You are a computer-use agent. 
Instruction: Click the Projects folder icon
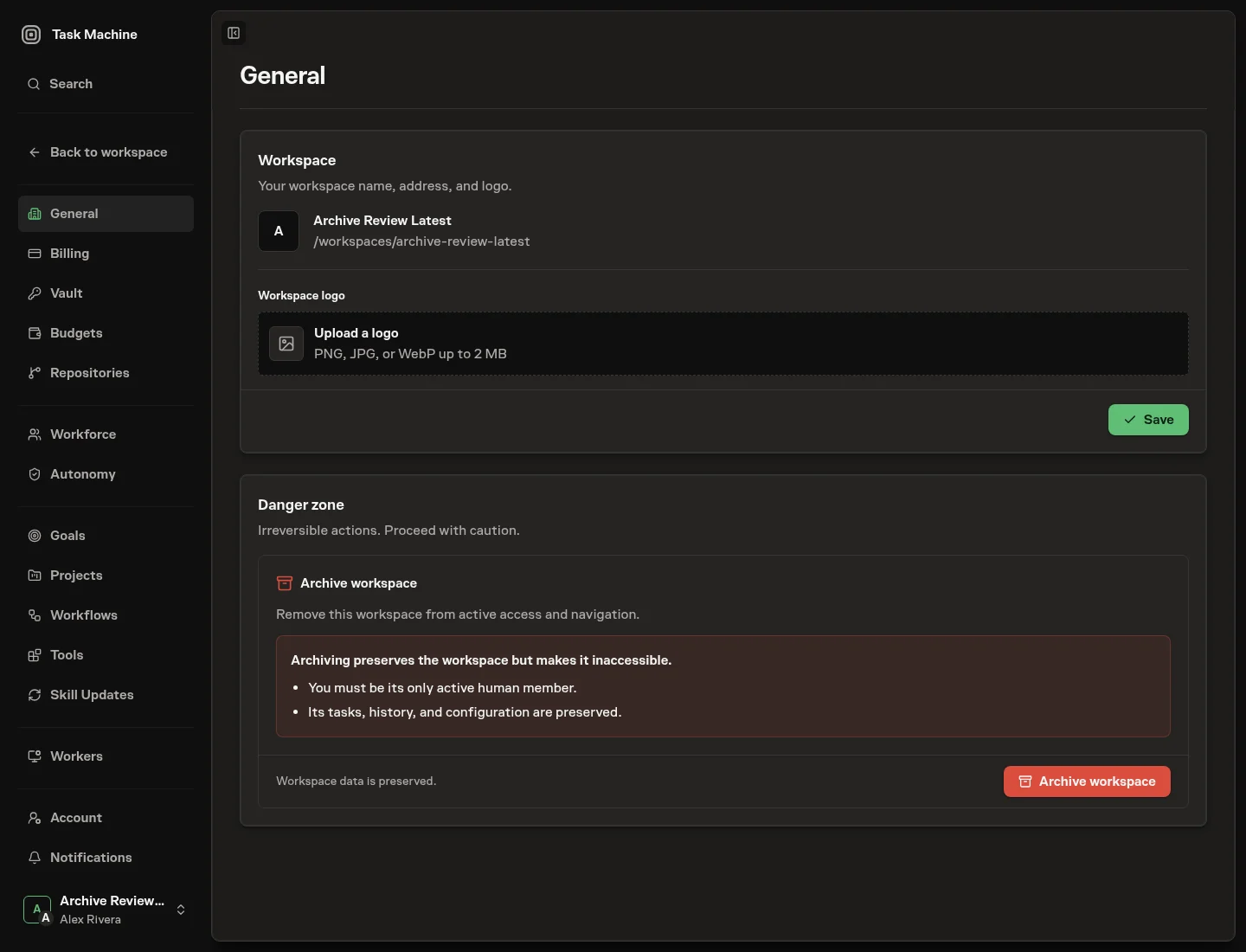(x=35, y=576)
